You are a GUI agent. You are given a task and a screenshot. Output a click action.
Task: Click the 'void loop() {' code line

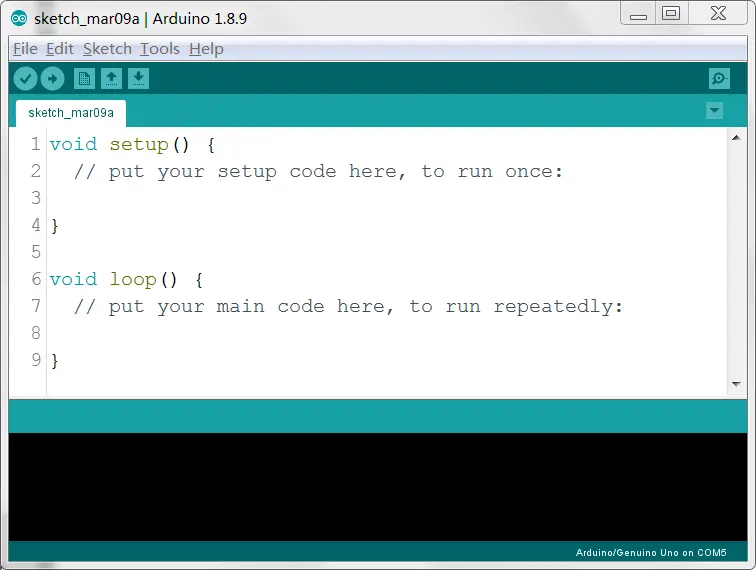[x=126, y=280]
